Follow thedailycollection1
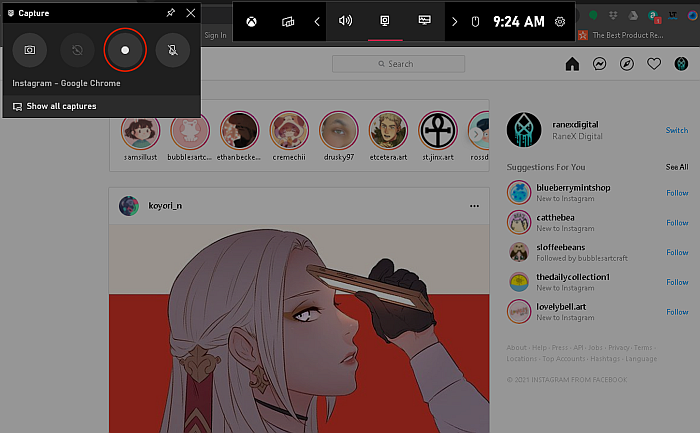Screen dimensions: 700x433 [x=677, y=282]
